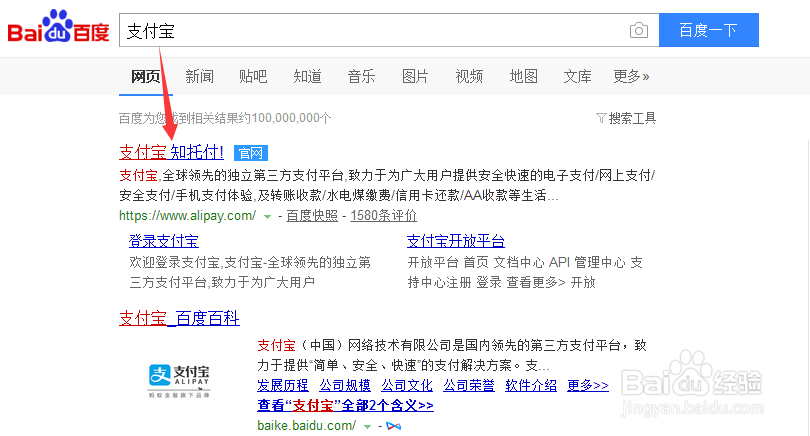Open the 软件介绍 link
The image size is (810, 436).
[531, 385]
